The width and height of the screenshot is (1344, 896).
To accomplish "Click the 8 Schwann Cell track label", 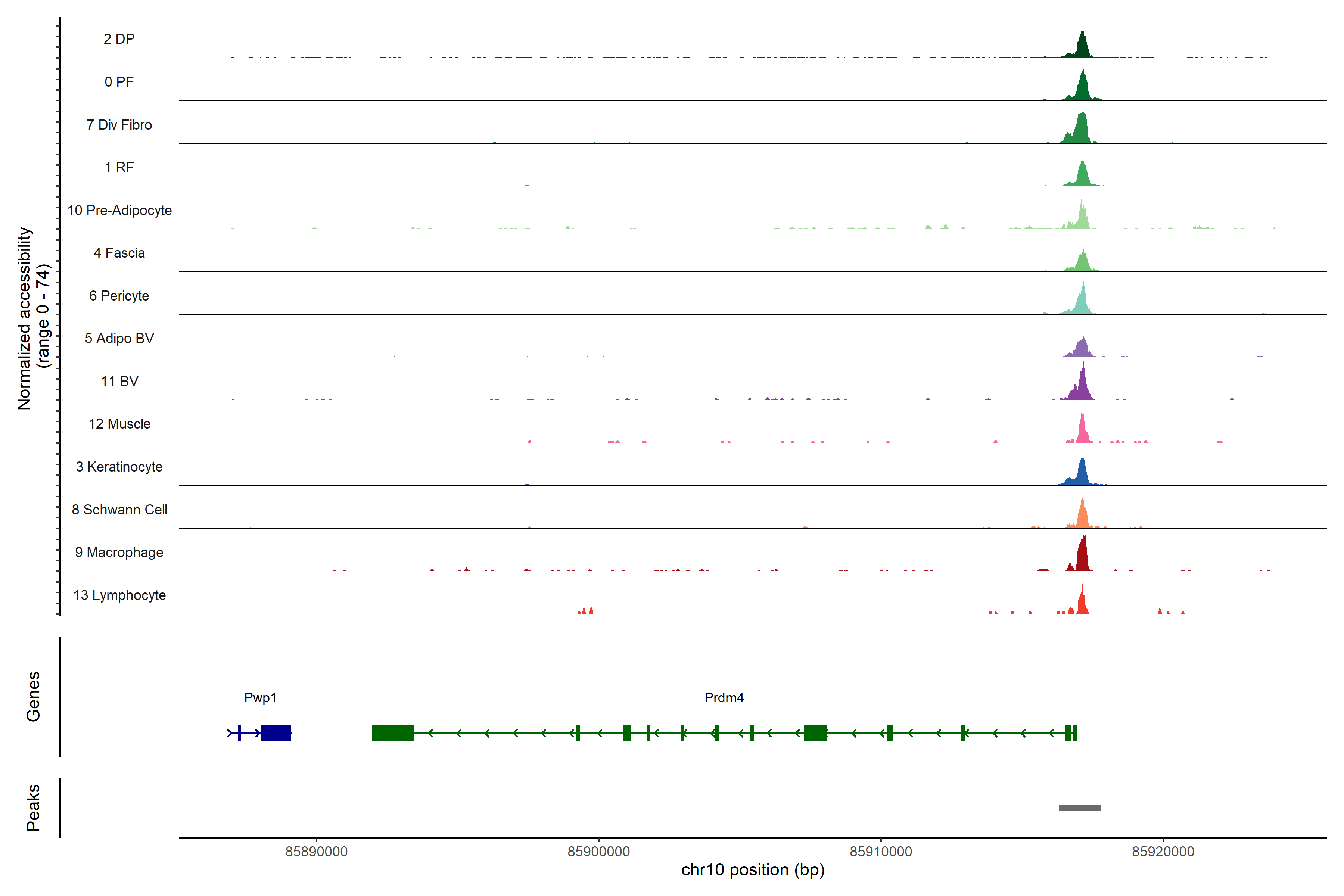I will [x=119, y=510].
